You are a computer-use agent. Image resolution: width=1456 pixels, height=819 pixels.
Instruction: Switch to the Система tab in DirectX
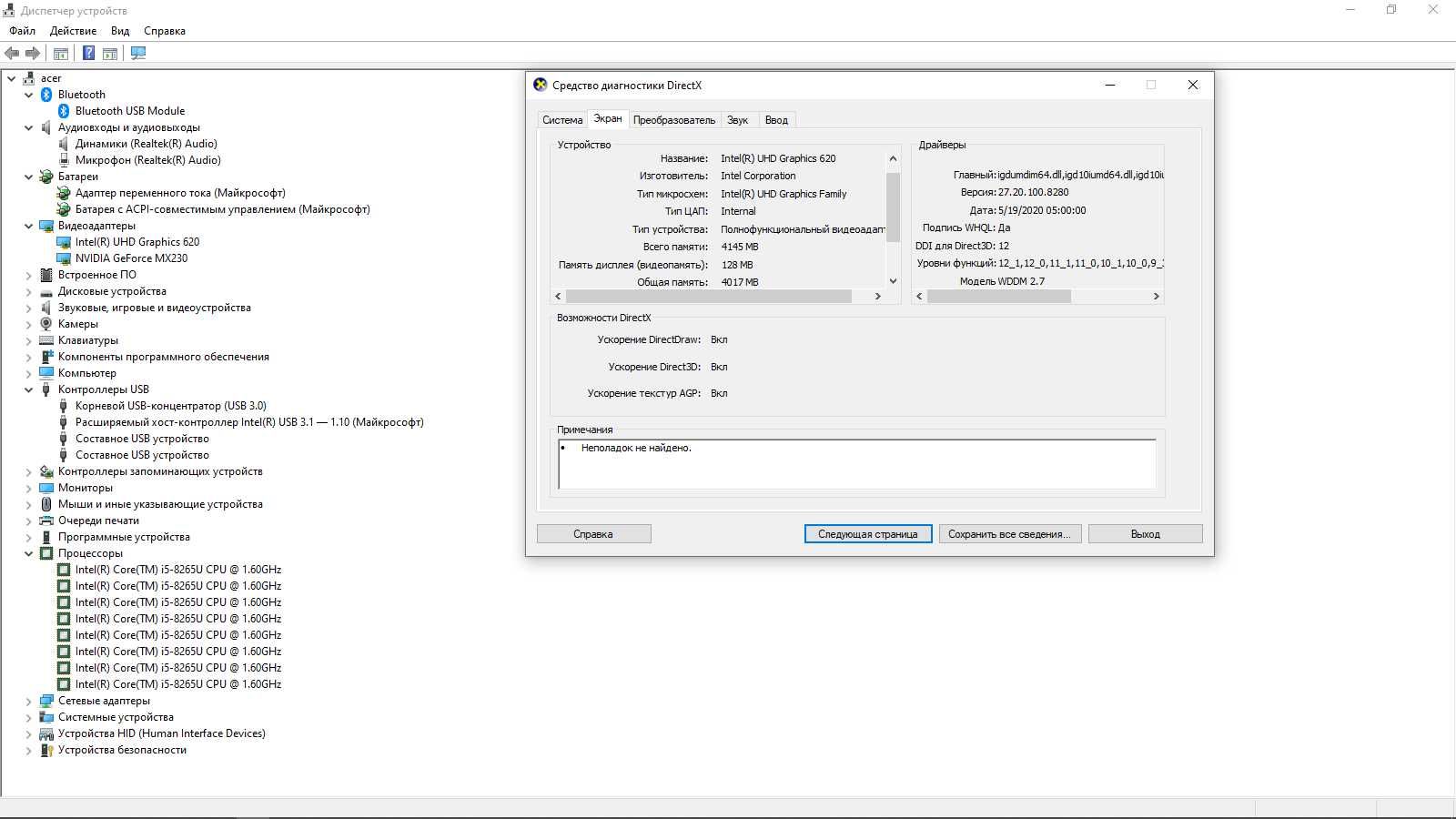(x=562, y=120)
